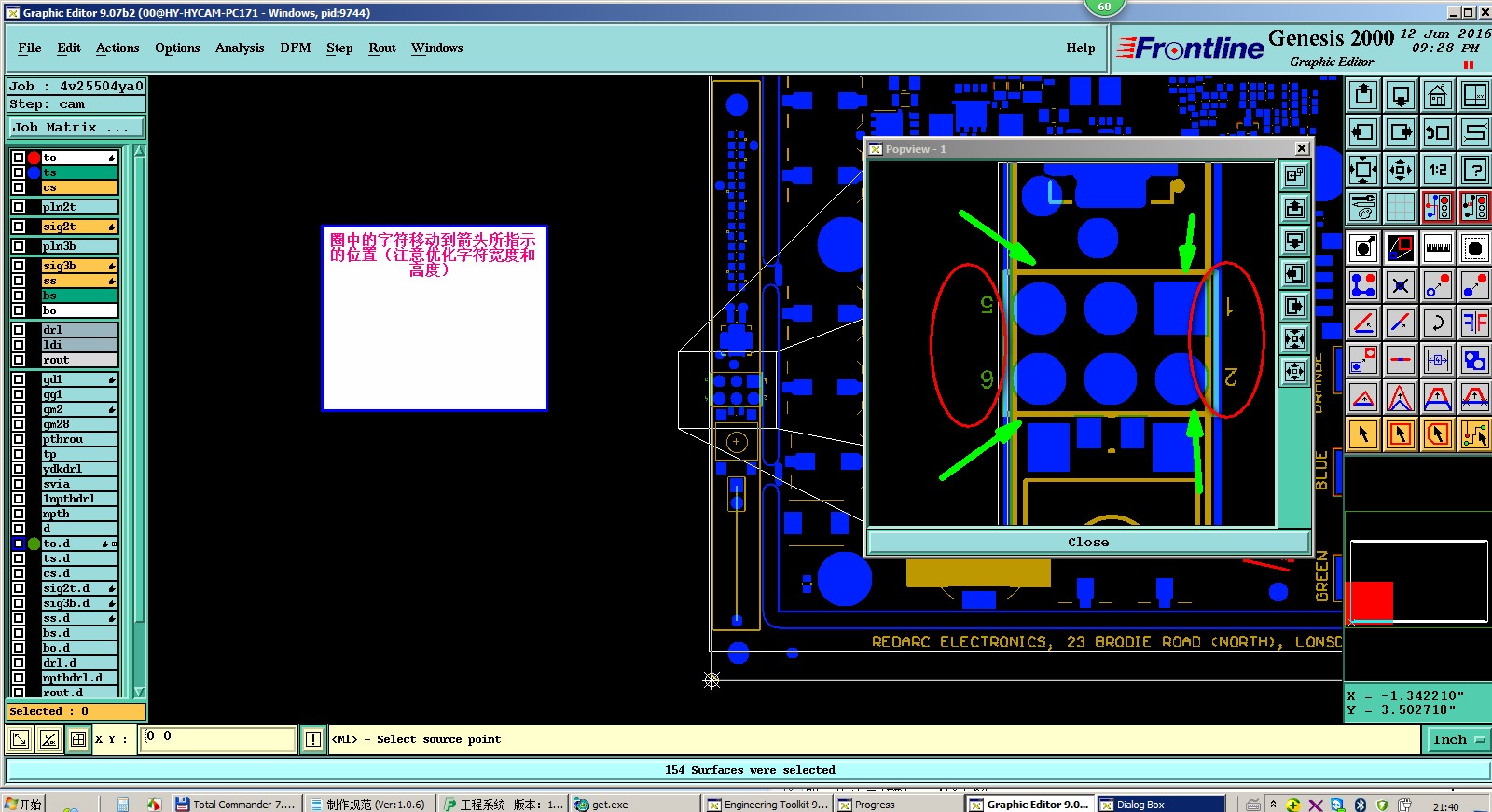The height and width of the screenshot is (812, 1492).
Task: Switch to Engineering Toolkit taskbar item
Action: click(767, 804)
